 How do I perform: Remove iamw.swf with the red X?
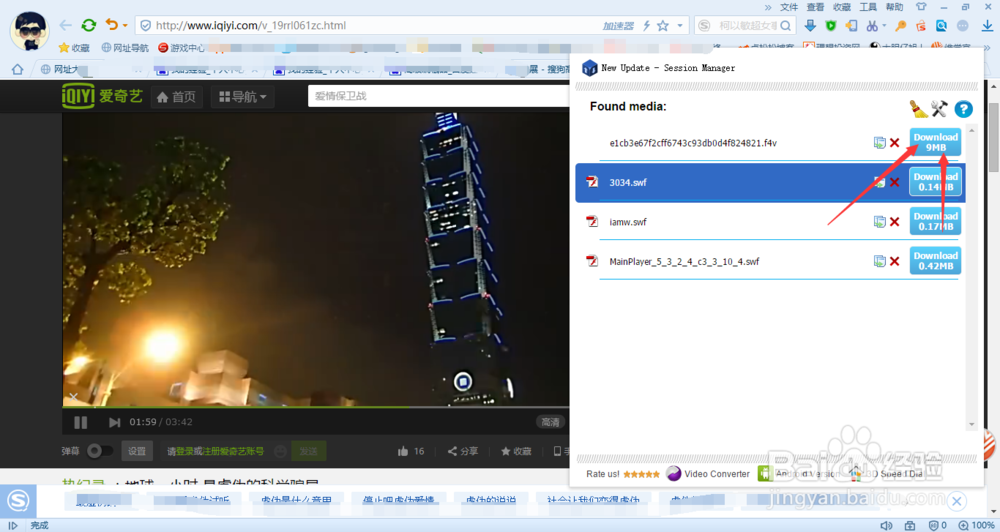click(895, 222)
